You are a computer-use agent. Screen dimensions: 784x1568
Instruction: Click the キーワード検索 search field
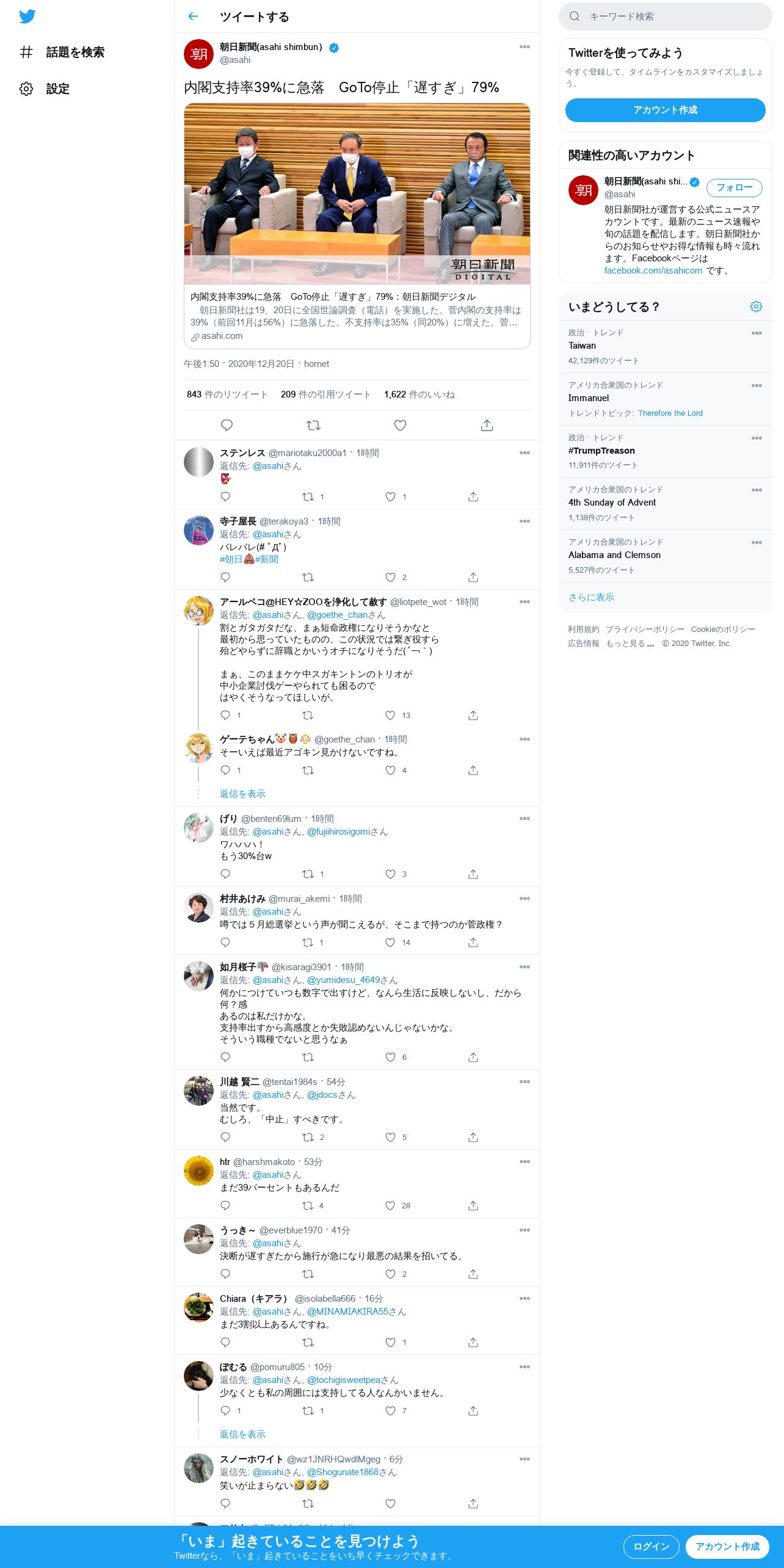[665, 16]
